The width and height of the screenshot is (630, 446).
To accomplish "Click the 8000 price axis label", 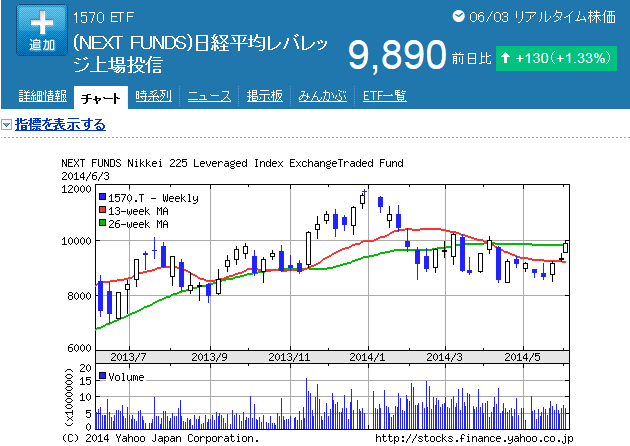I will (79, 296).
